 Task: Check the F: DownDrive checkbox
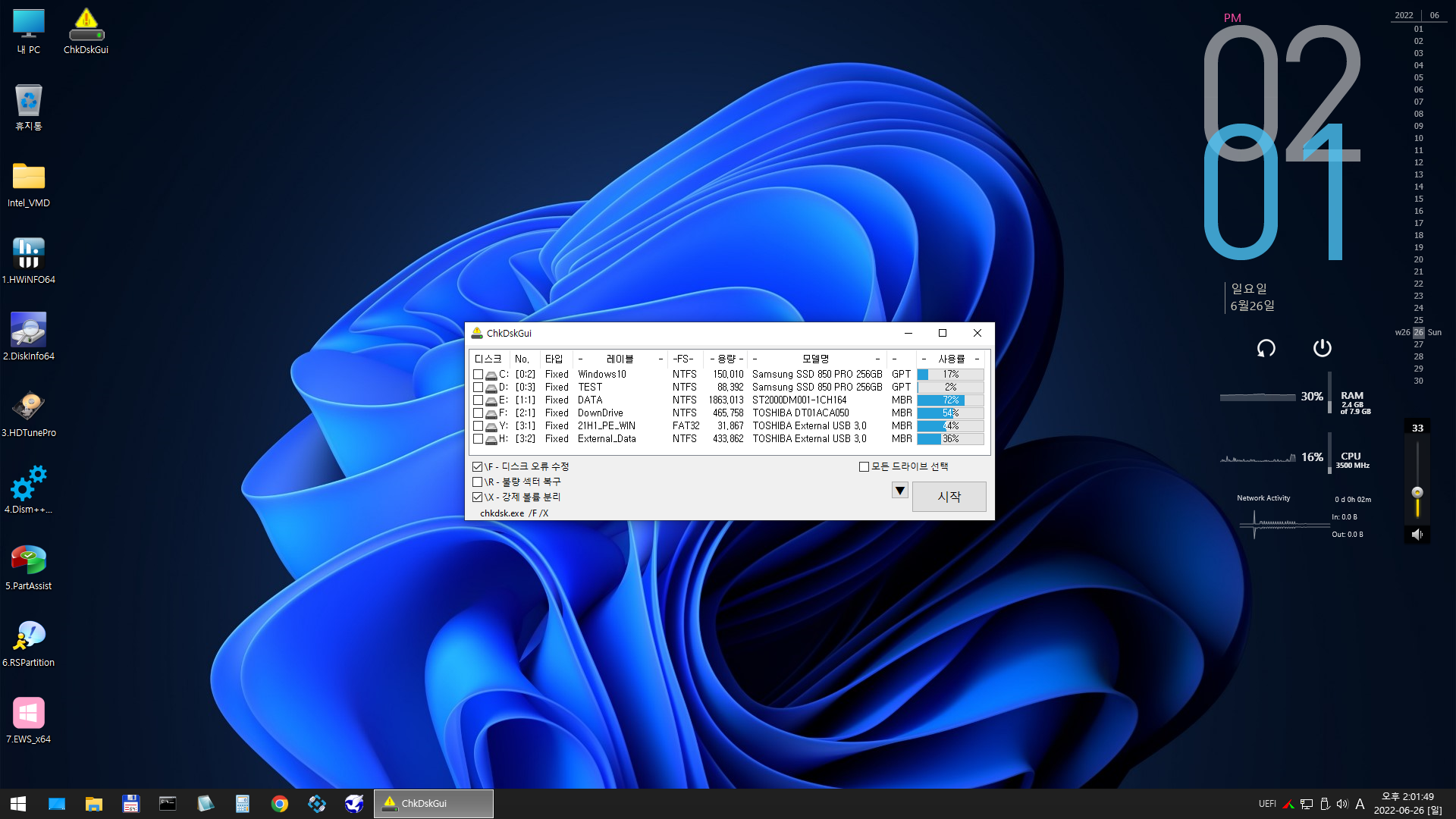pos(478,413)
